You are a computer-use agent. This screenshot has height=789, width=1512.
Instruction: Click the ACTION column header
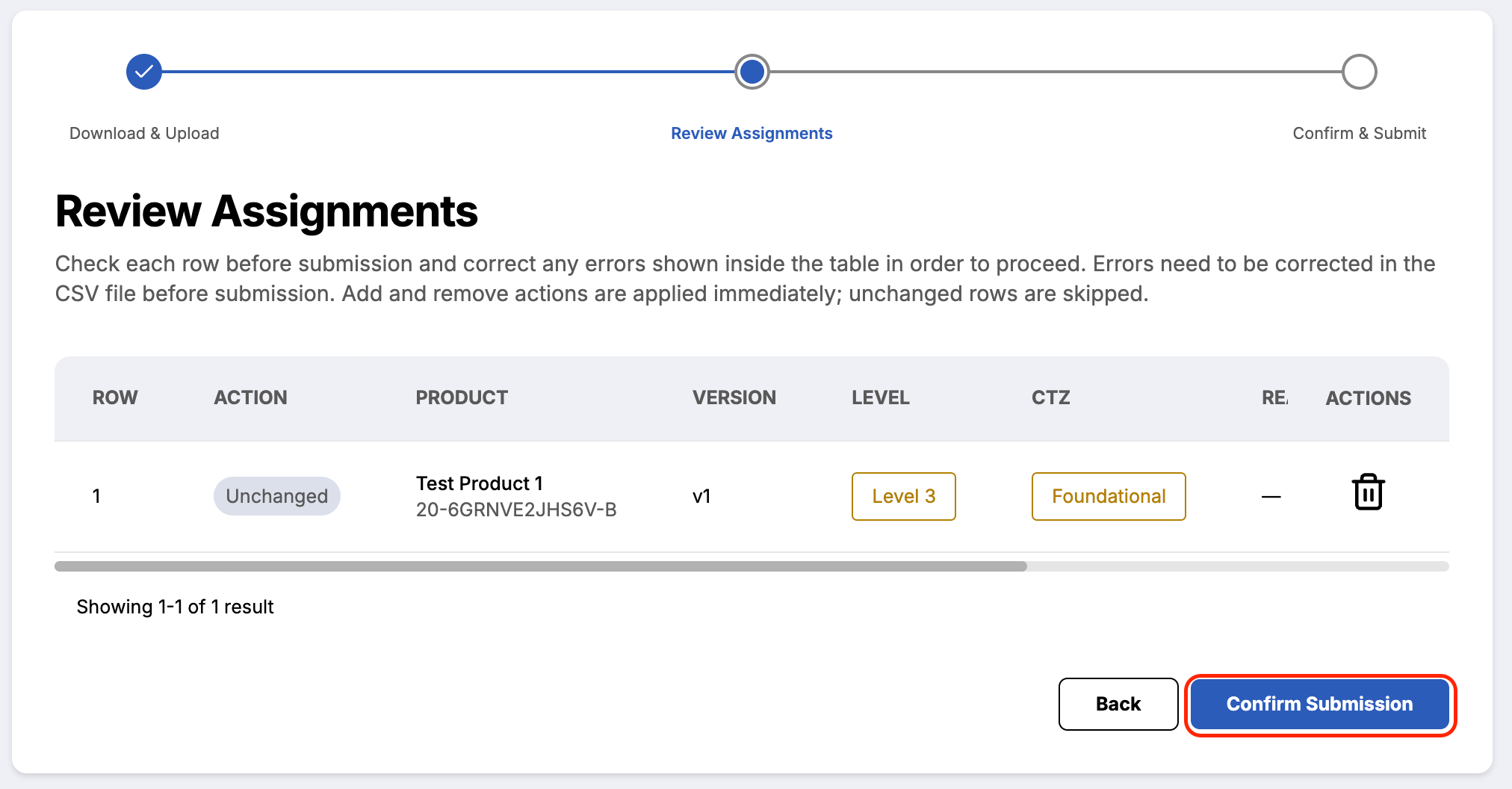pyautogui.click(x=250, y=397)
